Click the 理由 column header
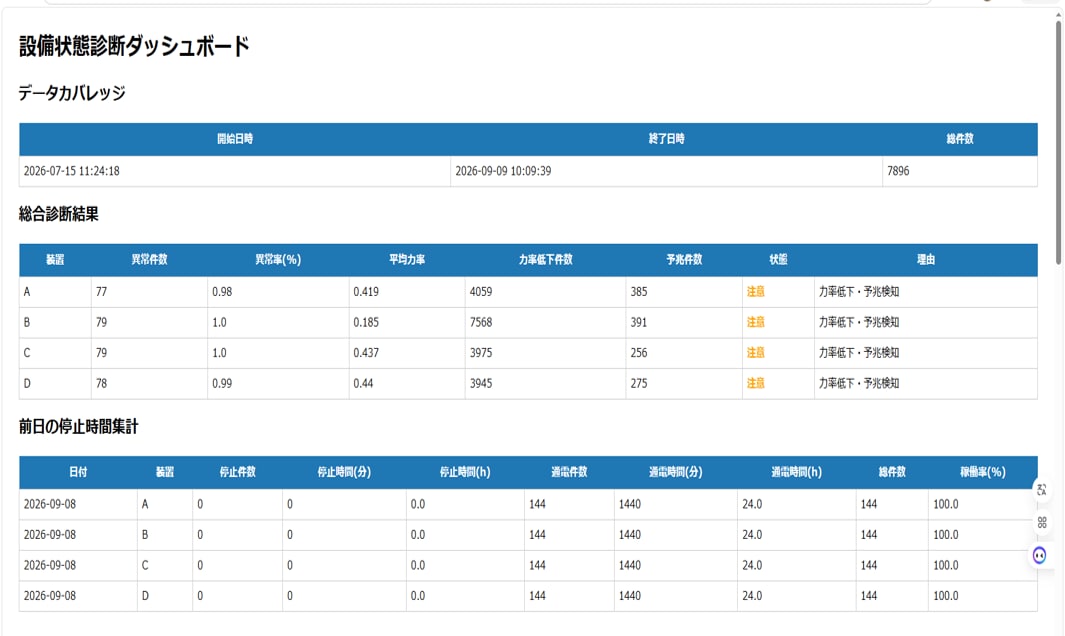 926,260
